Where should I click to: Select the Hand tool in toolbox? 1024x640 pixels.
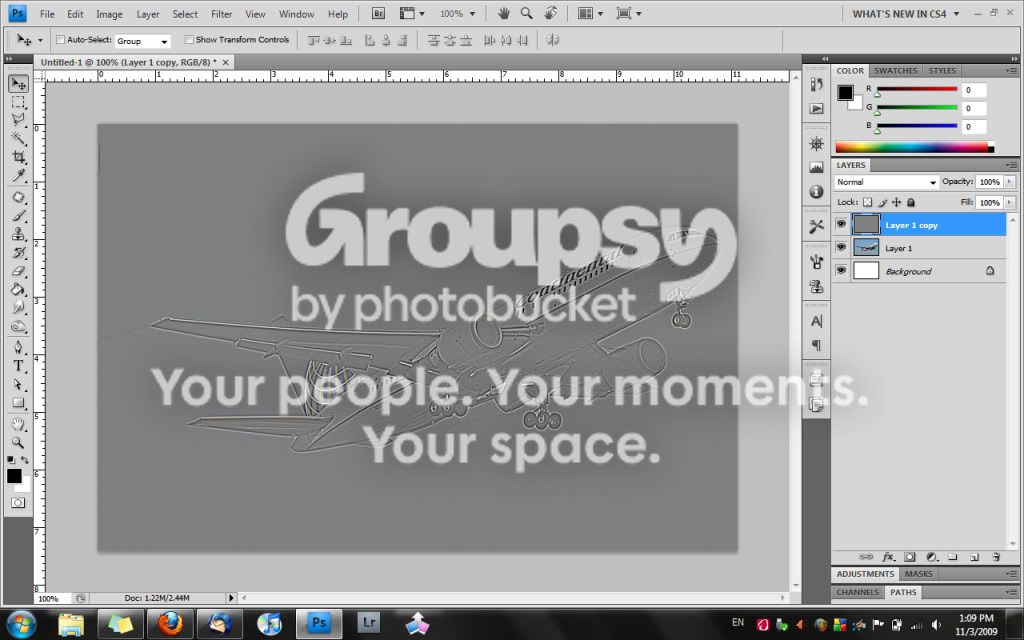18,424
